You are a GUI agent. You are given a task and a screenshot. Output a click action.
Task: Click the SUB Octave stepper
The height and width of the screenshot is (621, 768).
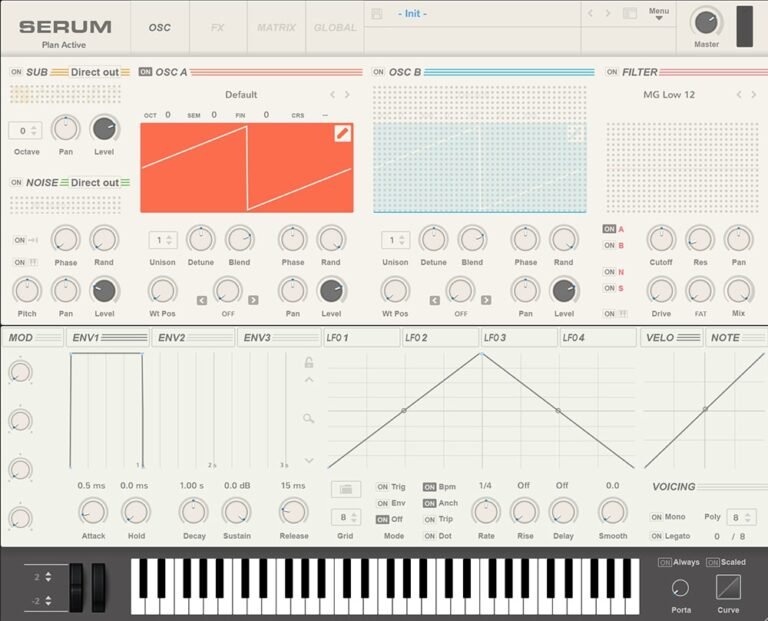point(25,131)
